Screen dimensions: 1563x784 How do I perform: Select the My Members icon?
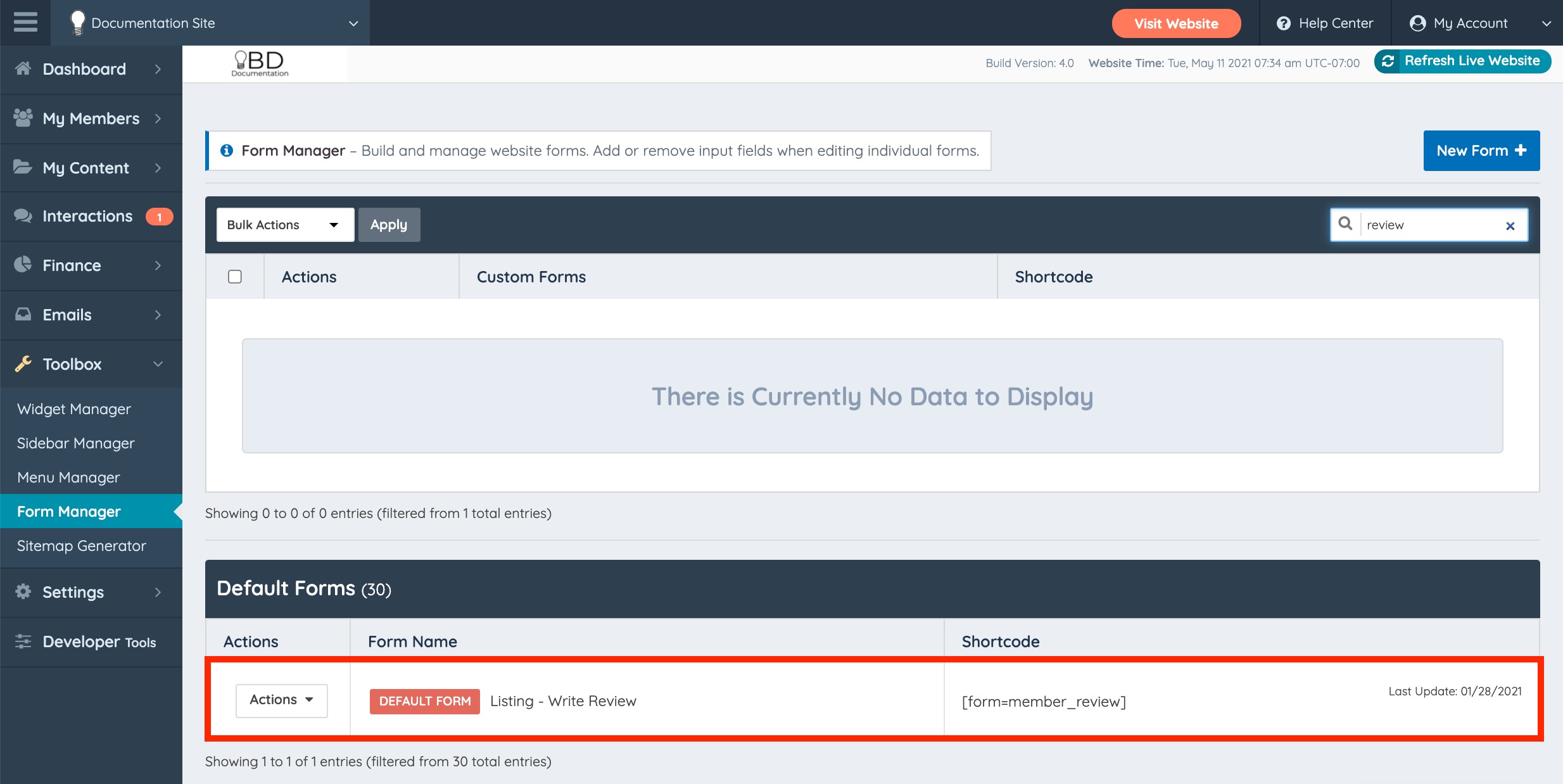pos(23,118)
